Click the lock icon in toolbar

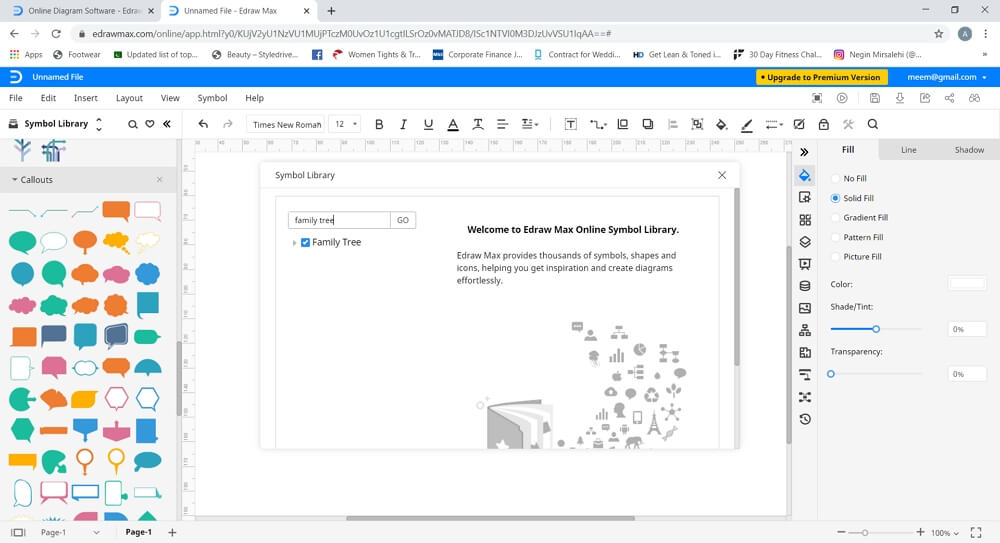(x=823, y=124)
